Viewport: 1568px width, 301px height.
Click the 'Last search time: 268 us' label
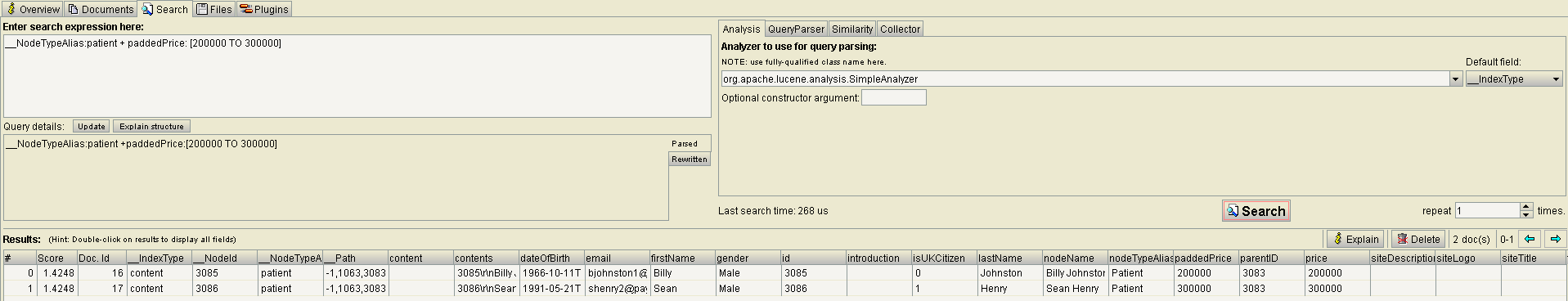click(x=773, y=211)
